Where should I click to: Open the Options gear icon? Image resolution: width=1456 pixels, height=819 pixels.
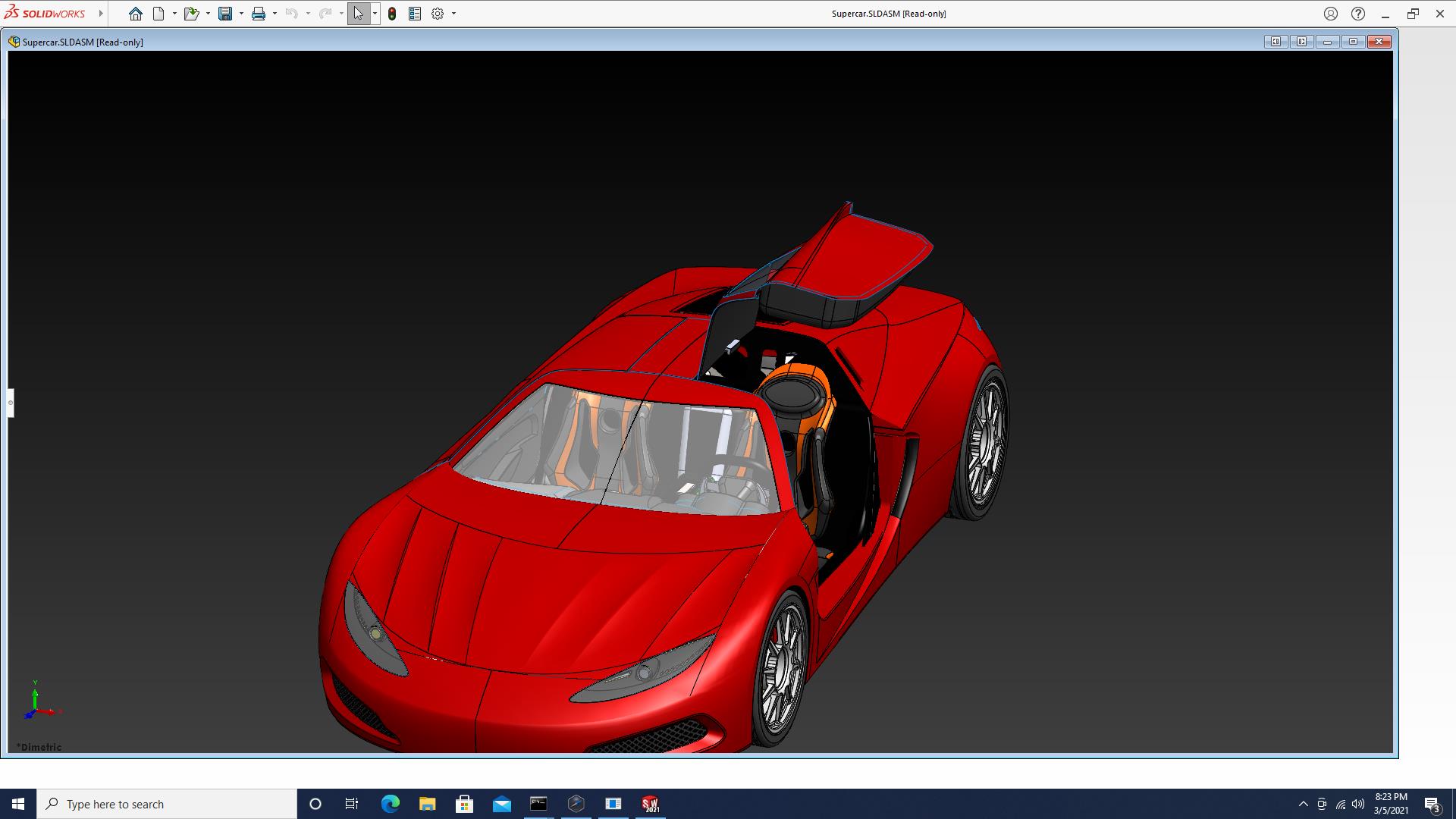[x=438, y=14]
